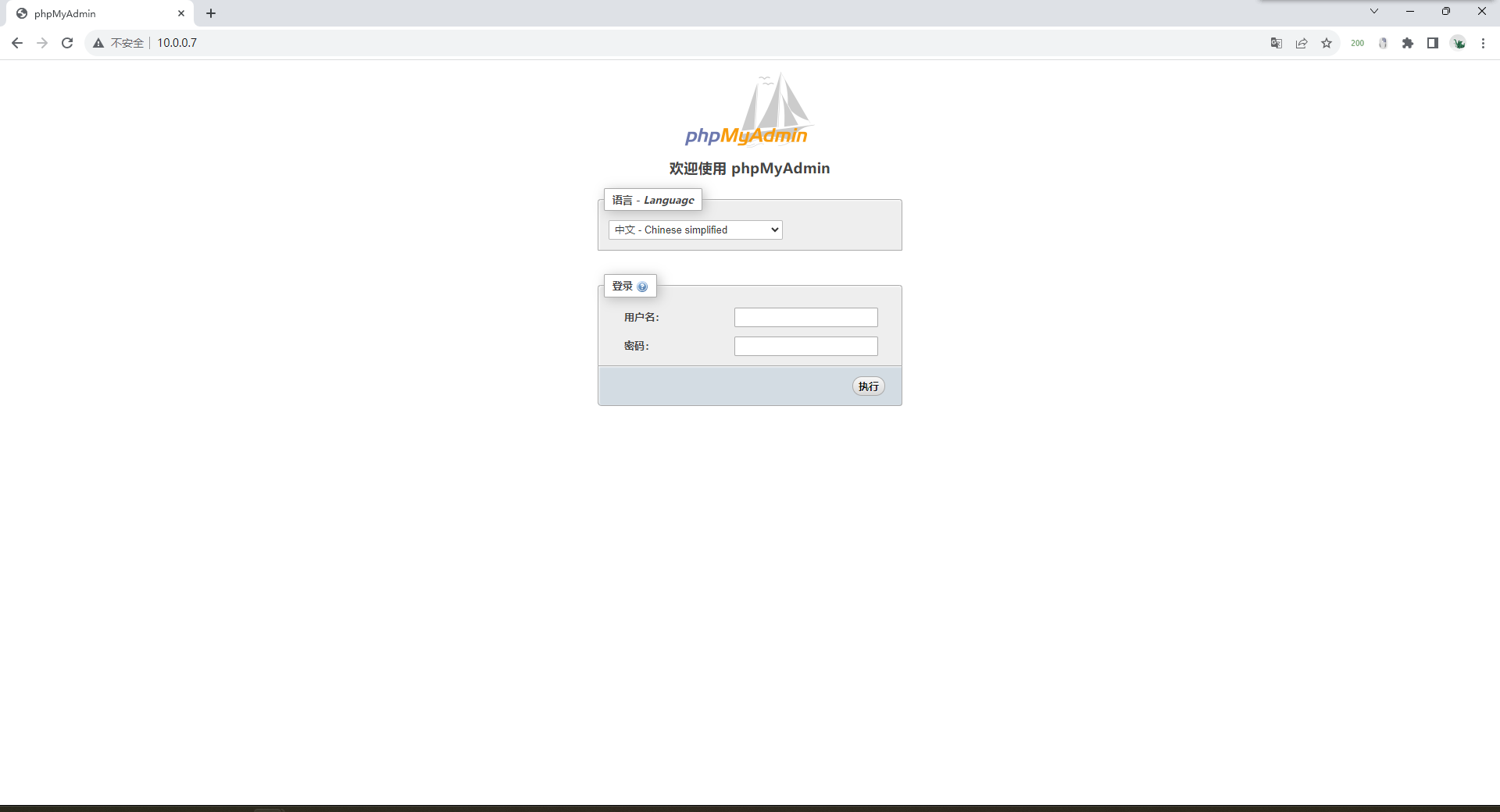Open the profile avatar menu
Image resolution: width=1500 pixels, height=812 pixels.
point(1459,43)
